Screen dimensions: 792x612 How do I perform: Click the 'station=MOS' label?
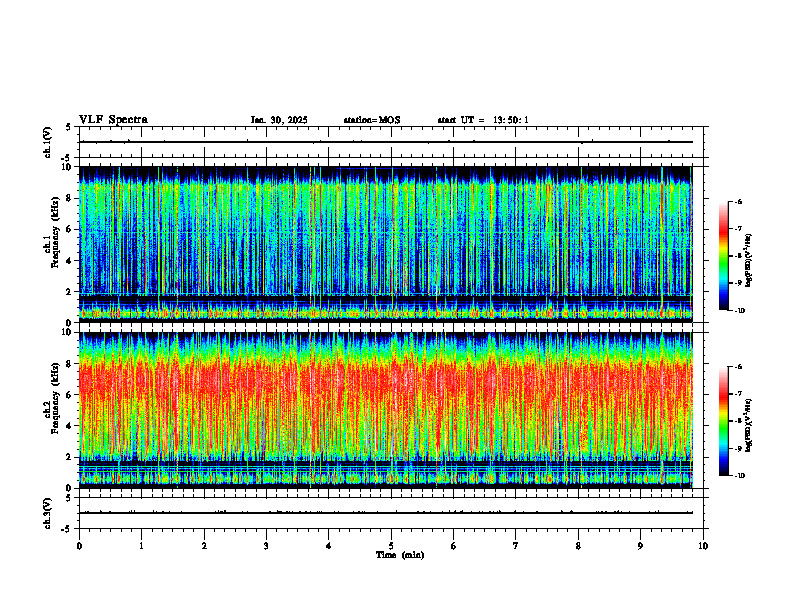372,120
